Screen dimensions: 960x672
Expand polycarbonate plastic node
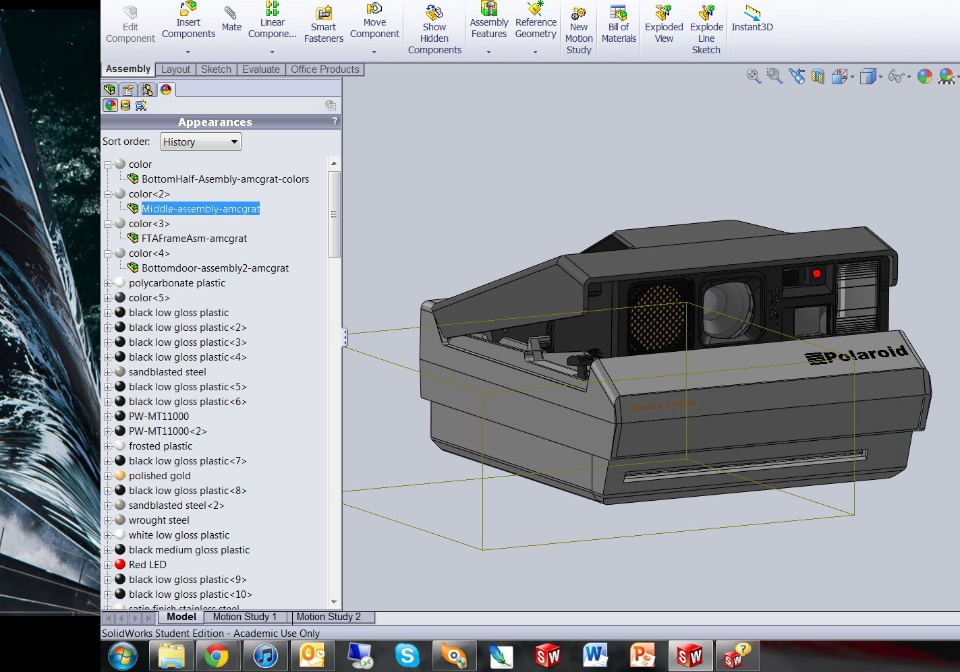pyautogui.click(x=108, y=283)
